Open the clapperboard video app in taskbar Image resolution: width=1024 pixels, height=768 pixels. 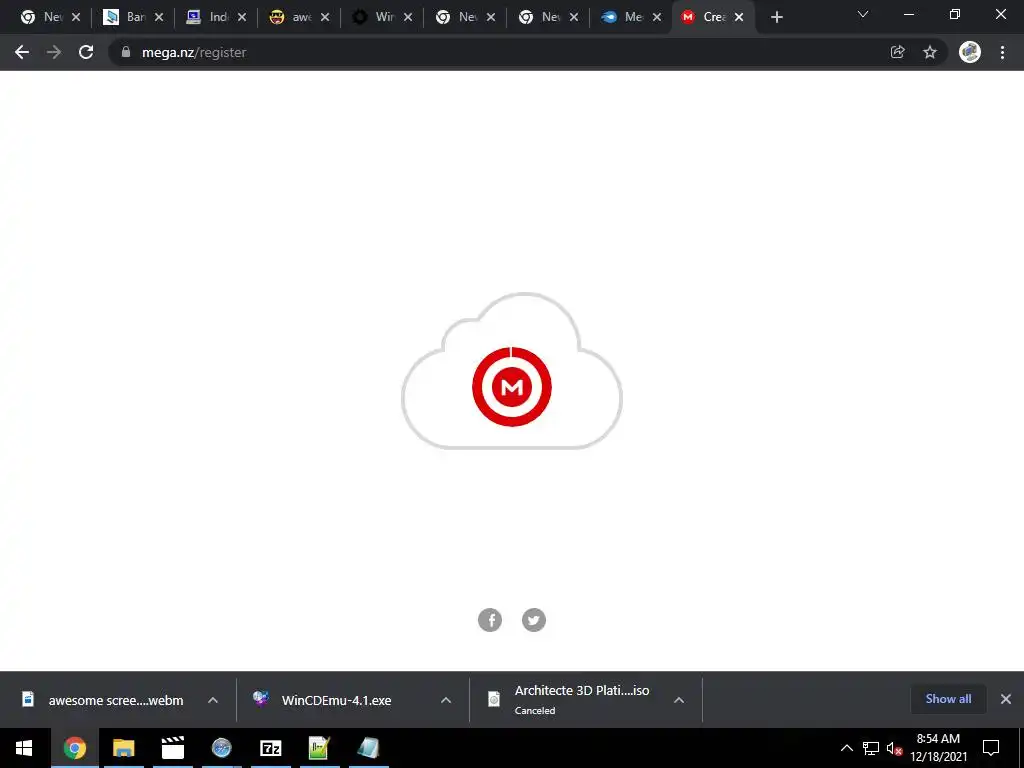(172, 748)
